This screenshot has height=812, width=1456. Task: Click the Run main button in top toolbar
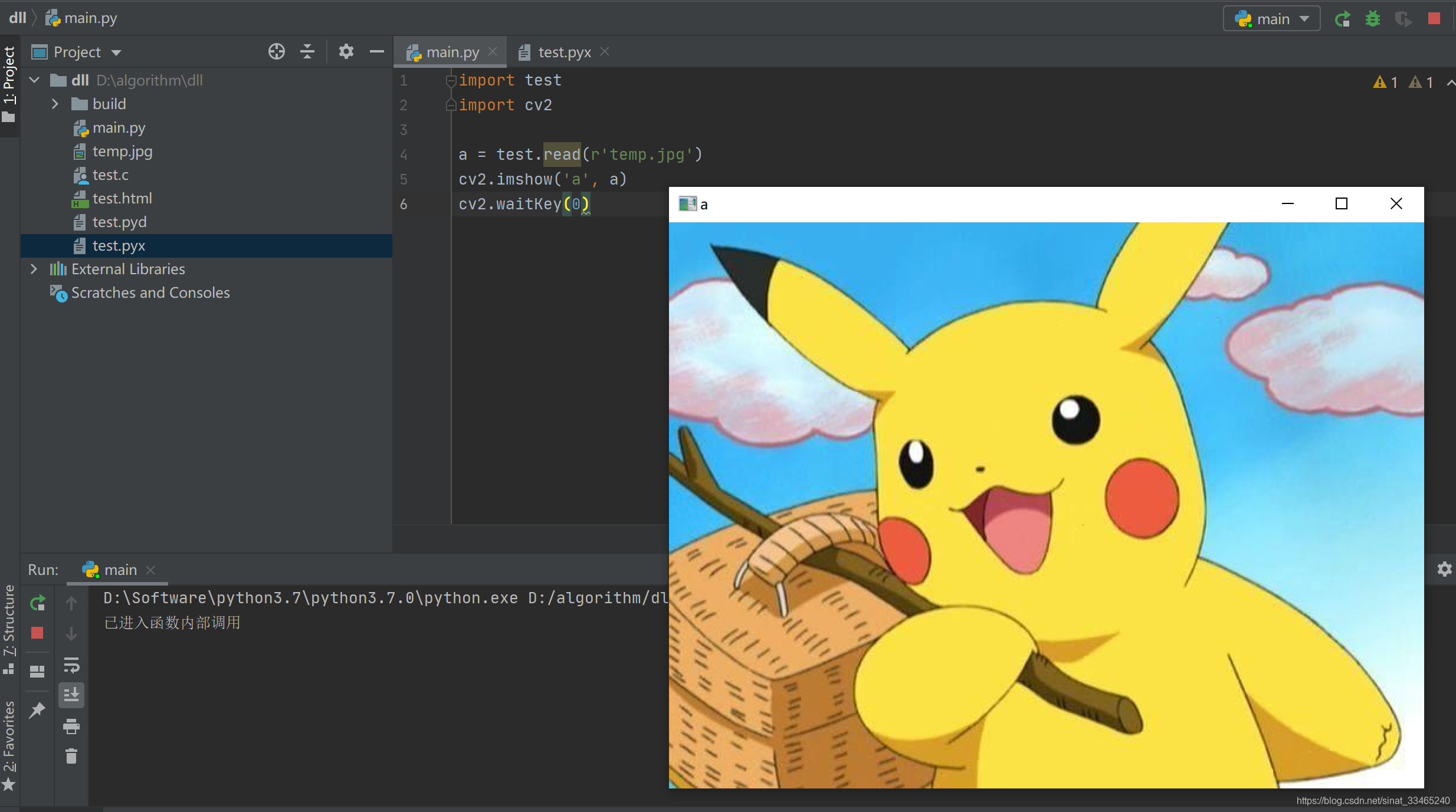[x=1343, y=19]
